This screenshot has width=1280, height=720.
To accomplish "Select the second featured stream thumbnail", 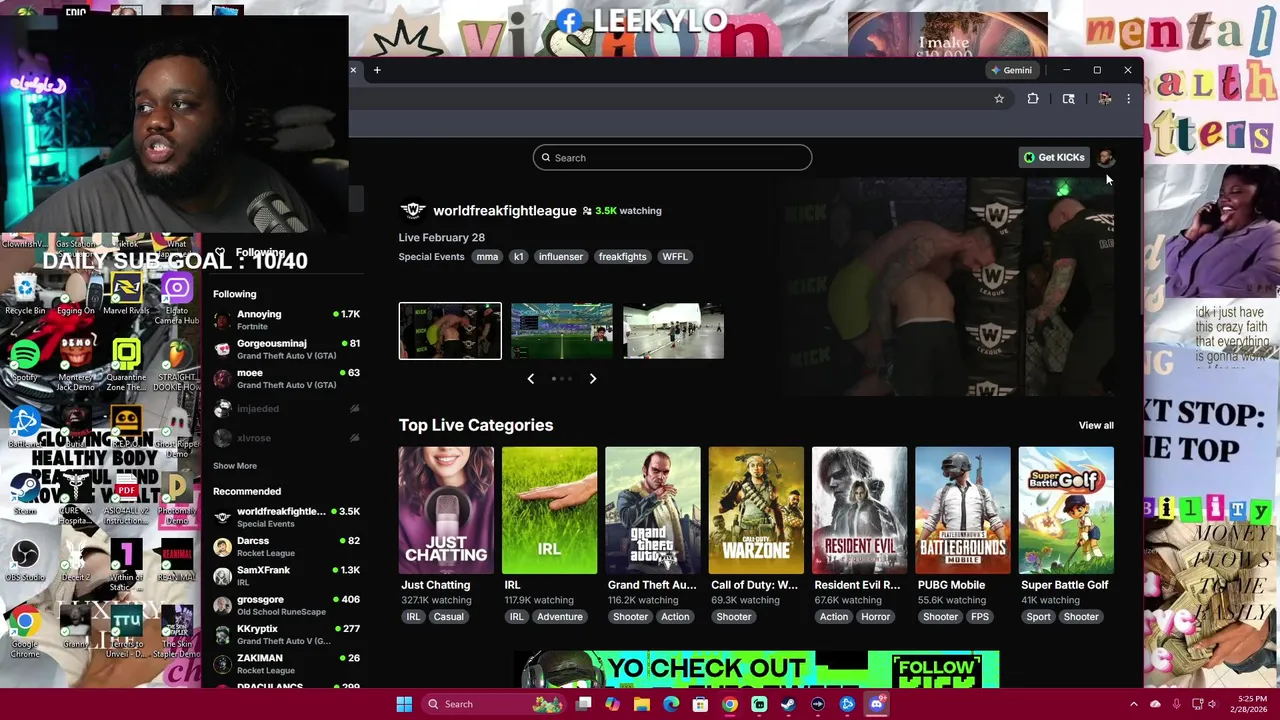I will click(x=562, y=331).
